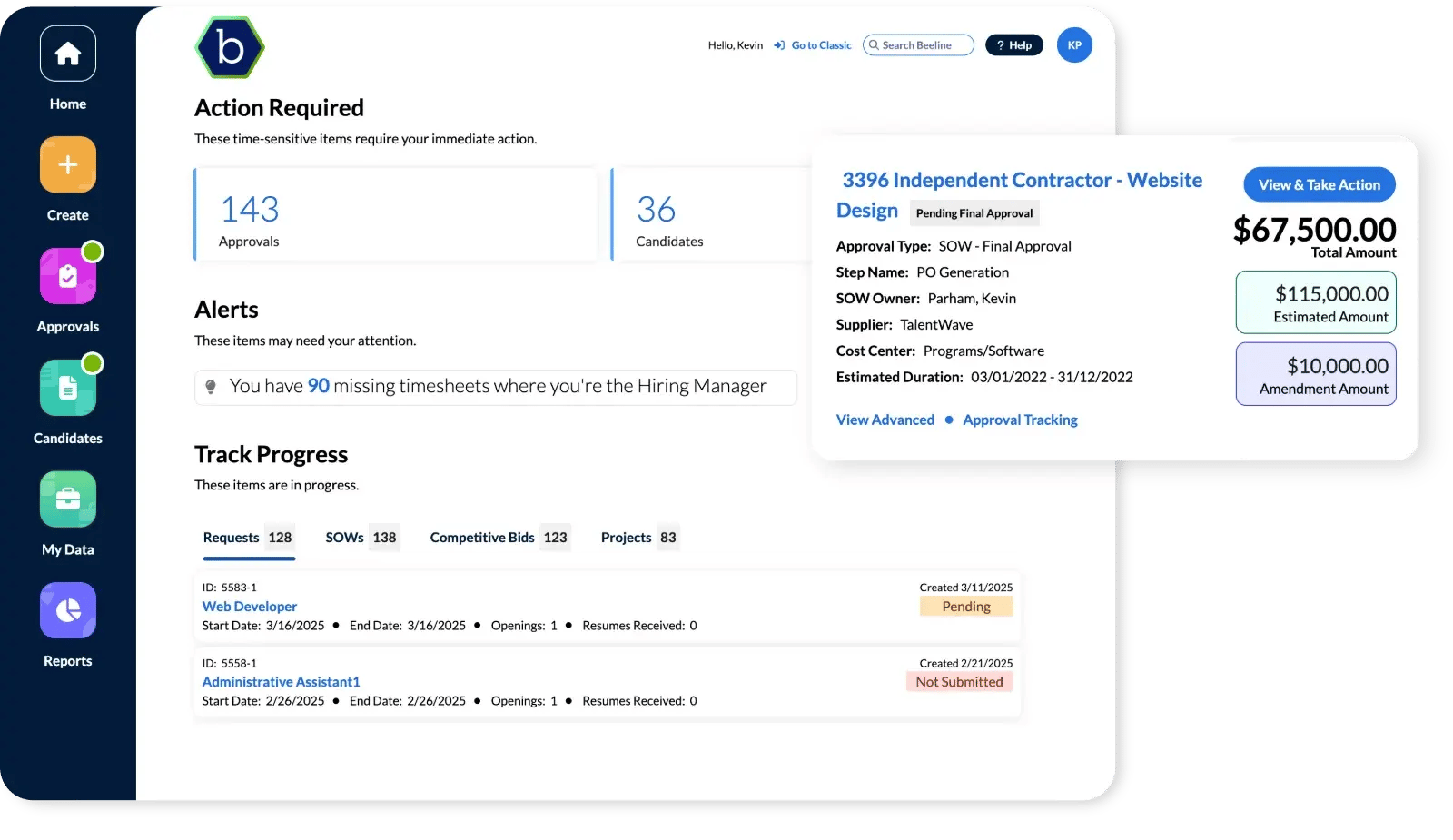Open the 143 Approvals card

pos(396,215)
